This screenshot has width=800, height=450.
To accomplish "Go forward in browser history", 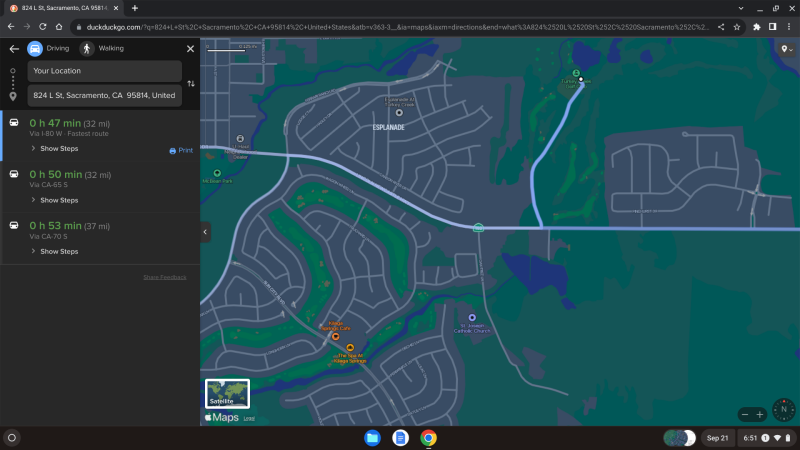I will pyautogui.click(x=27, y=27).
